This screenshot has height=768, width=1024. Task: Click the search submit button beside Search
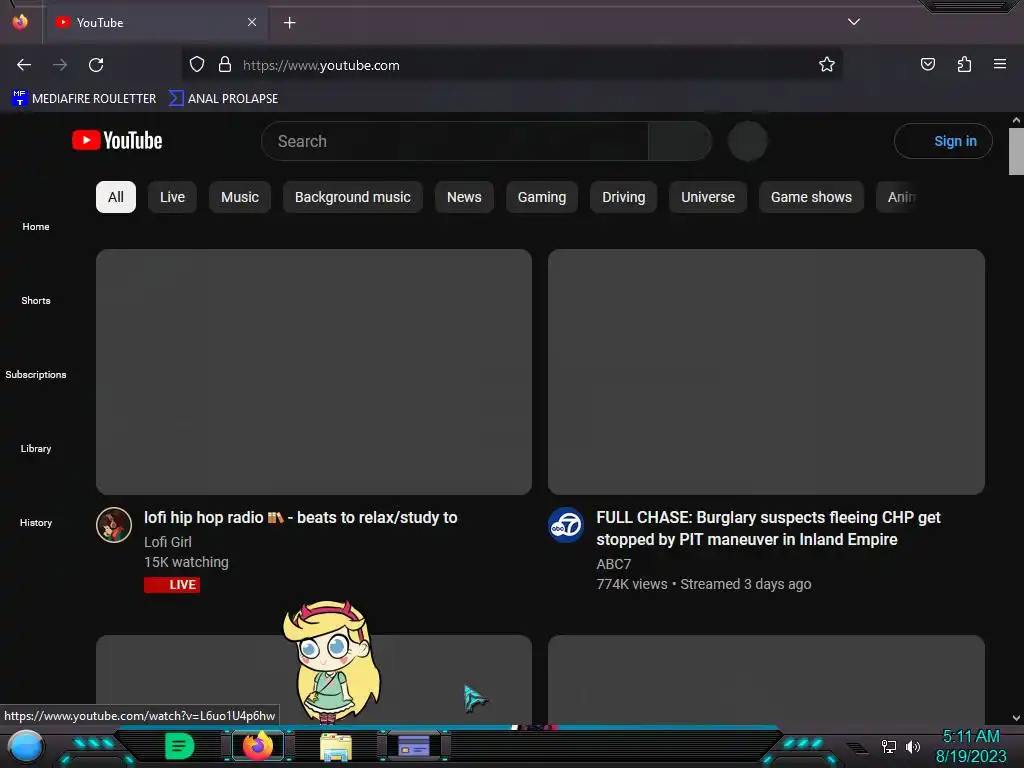(680, 141)
